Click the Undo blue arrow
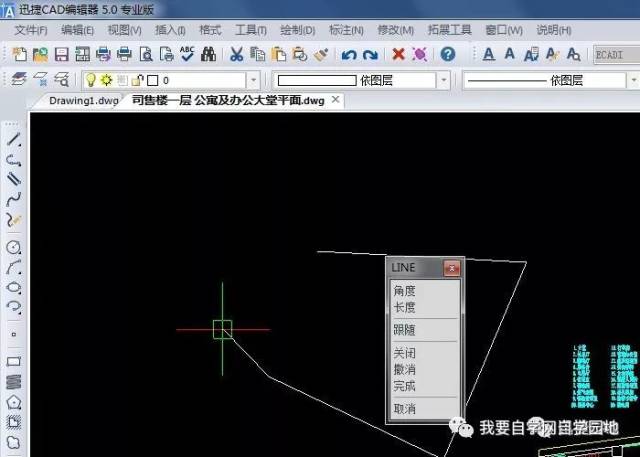Image resolution: width=640 pixels, height=457 pixels. [x=349, y=54]
